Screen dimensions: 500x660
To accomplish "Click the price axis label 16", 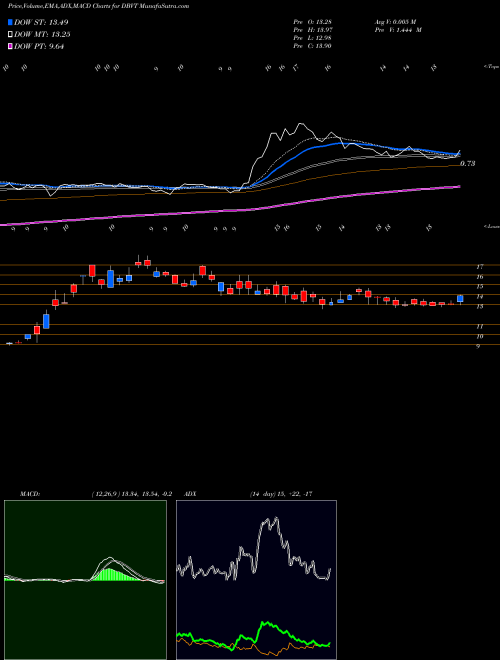I will pyautogui.click(x=479, y=277).
